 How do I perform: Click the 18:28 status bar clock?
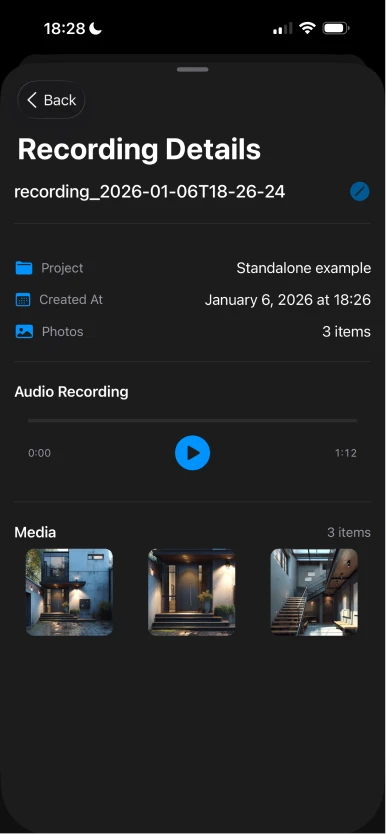coord(64,29)
